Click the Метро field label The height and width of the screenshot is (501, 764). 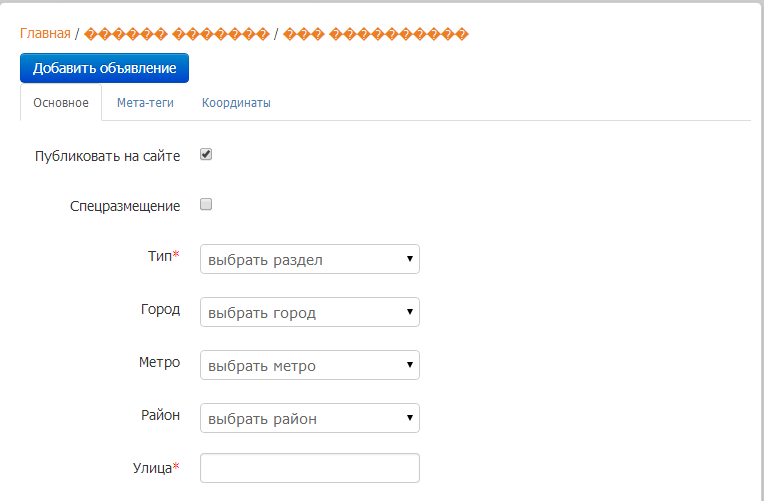click(159, 362)
